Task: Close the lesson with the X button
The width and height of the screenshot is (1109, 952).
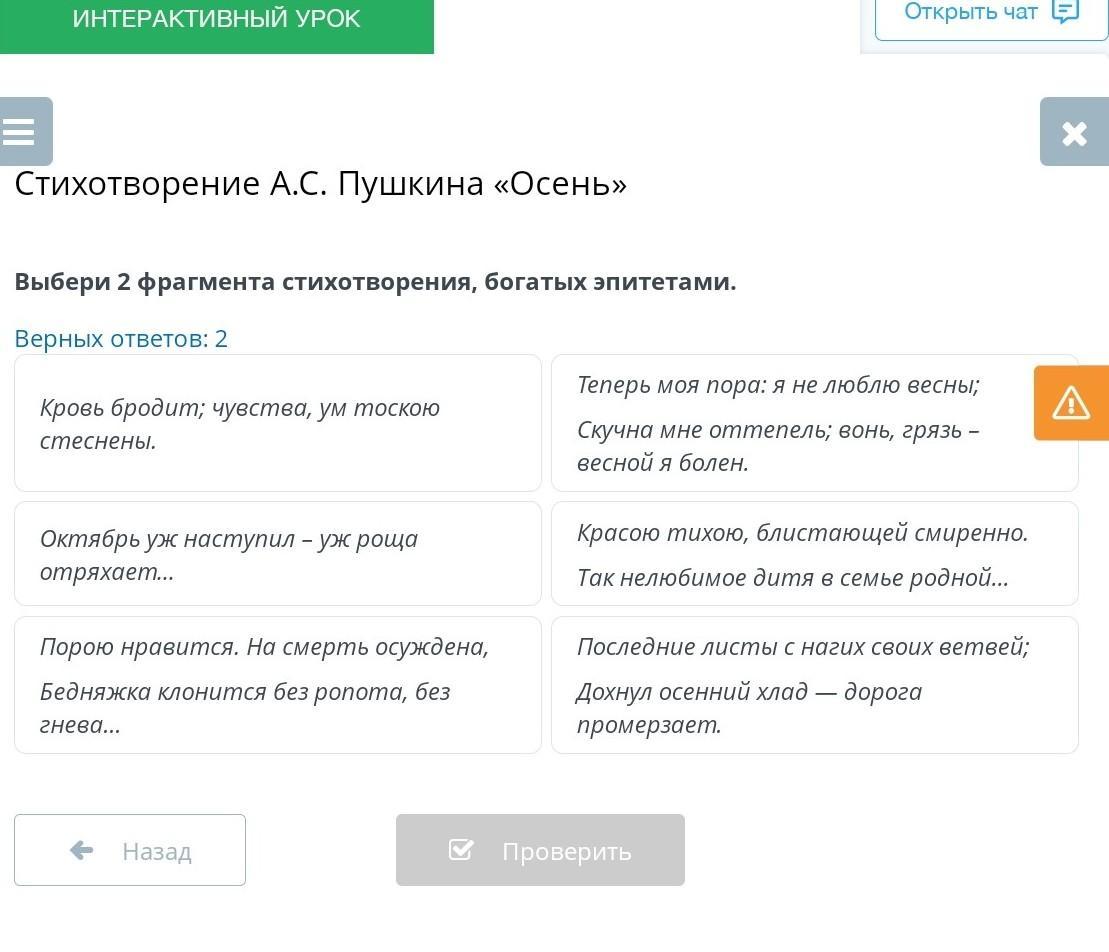Action: pyautogui.click(x=1074, y=132)
